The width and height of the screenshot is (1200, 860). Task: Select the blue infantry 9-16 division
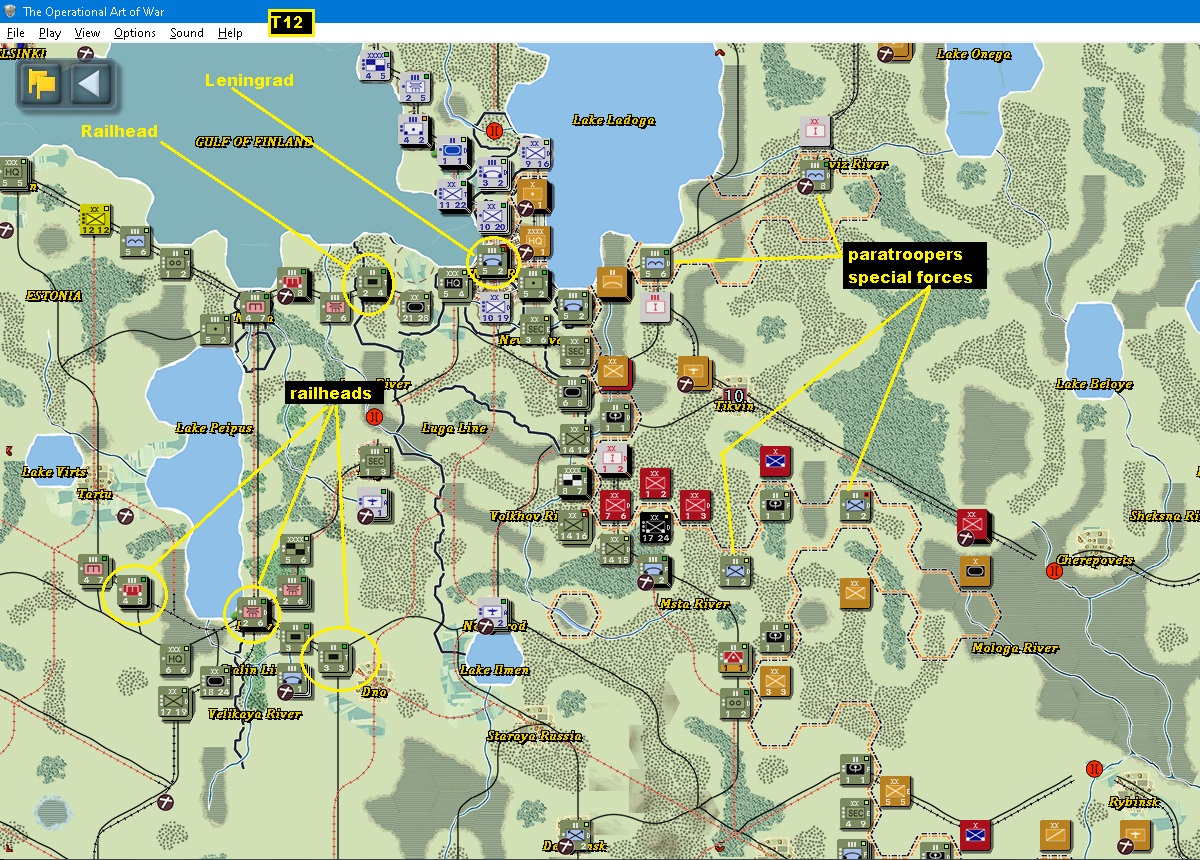535,153
